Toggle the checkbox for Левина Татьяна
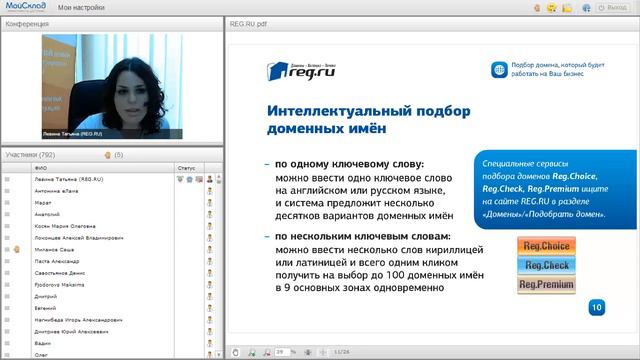The height and width of the screenshot is (360, 640). click(7, 179)
